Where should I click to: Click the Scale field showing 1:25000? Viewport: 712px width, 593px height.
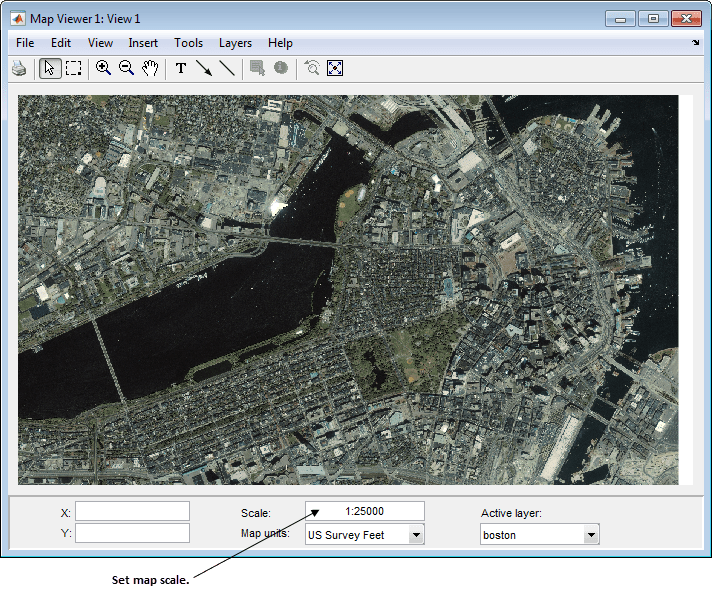click(364, 511)
